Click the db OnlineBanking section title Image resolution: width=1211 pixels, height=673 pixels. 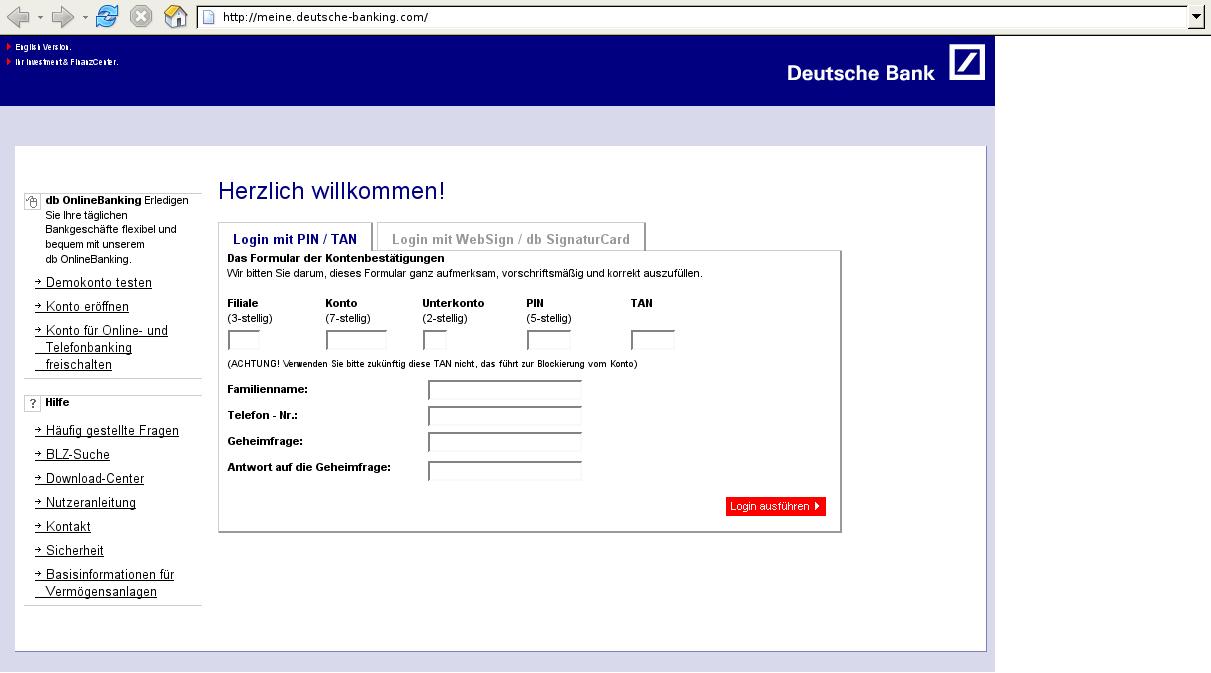[x=93, y=200]
